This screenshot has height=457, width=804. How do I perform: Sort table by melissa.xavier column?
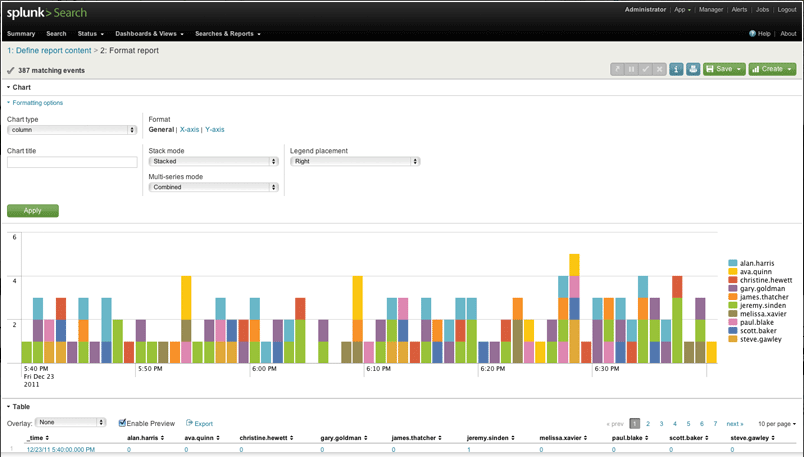click(x=585, y=438)
